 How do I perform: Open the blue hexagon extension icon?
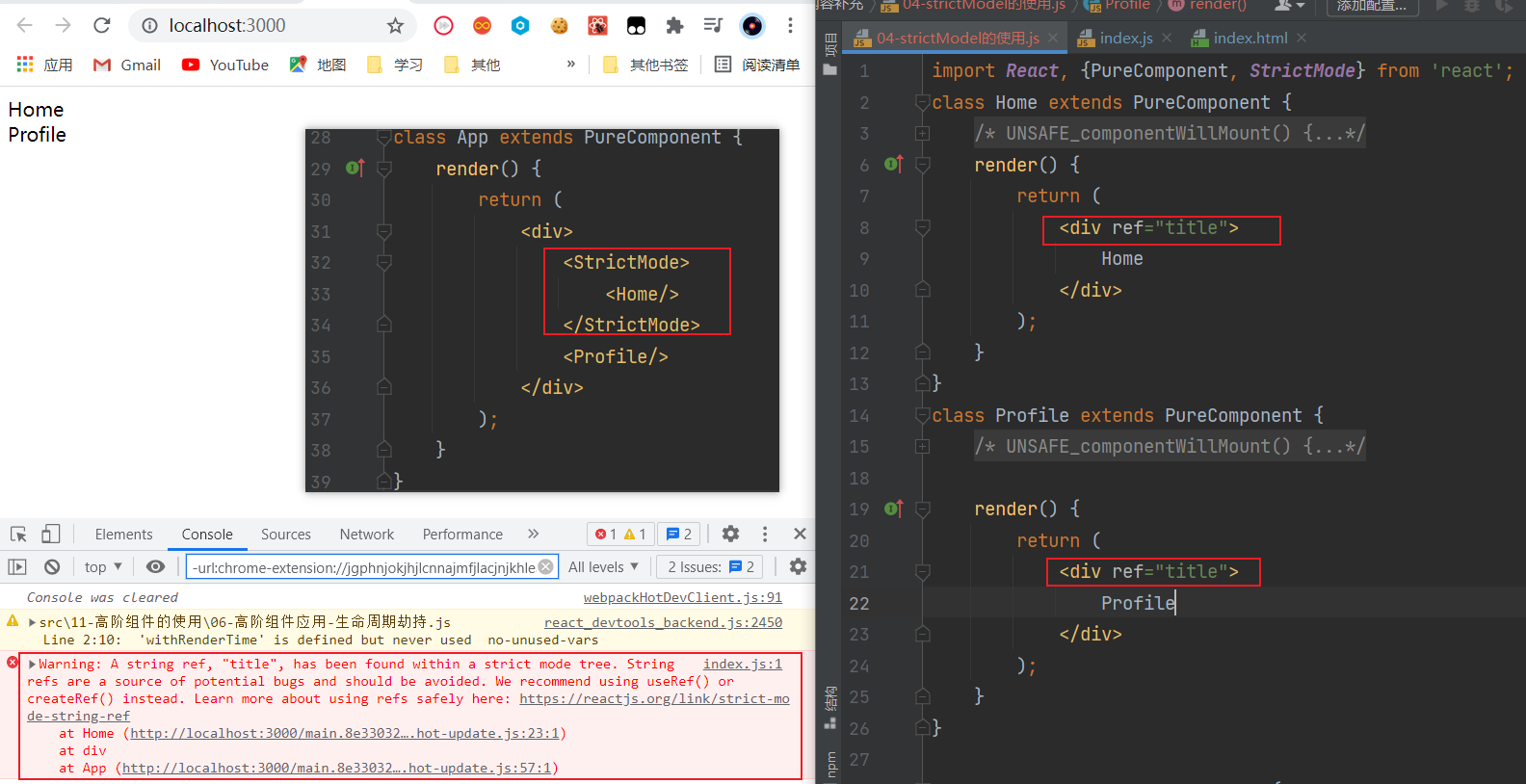coord(520,26)
